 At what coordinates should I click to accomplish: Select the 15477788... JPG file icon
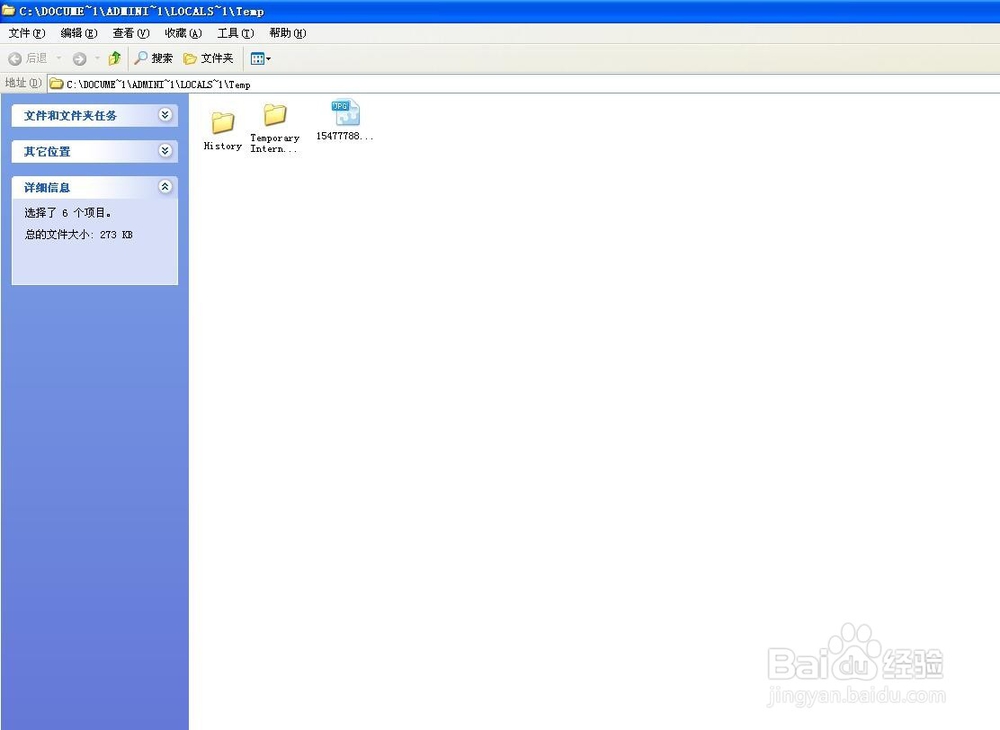point(345,113)
